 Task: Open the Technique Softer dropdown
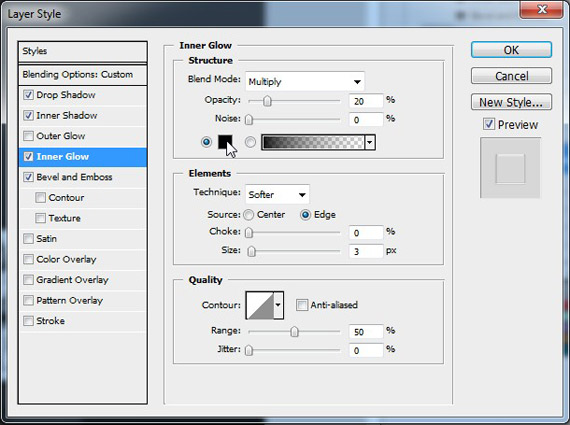277,194
